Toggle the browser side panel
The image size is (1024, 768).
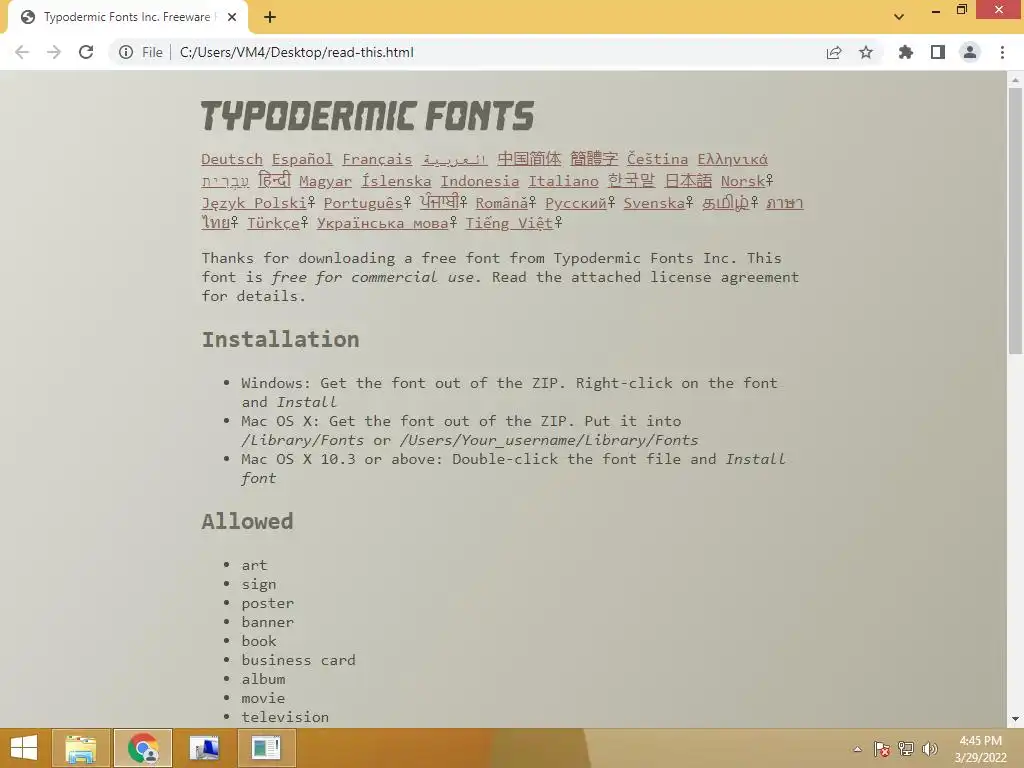pos(938,52)
